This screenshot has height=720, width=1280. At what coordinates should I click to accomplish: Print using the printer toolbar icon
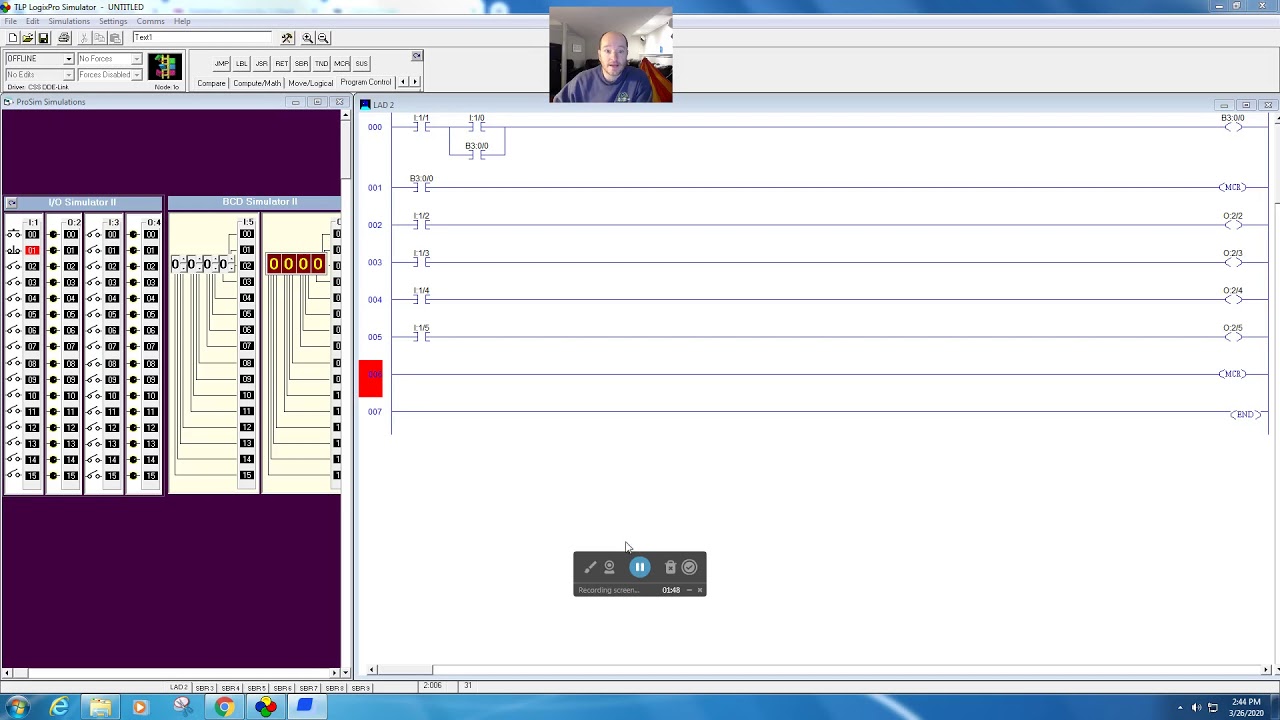coord(64,38)
